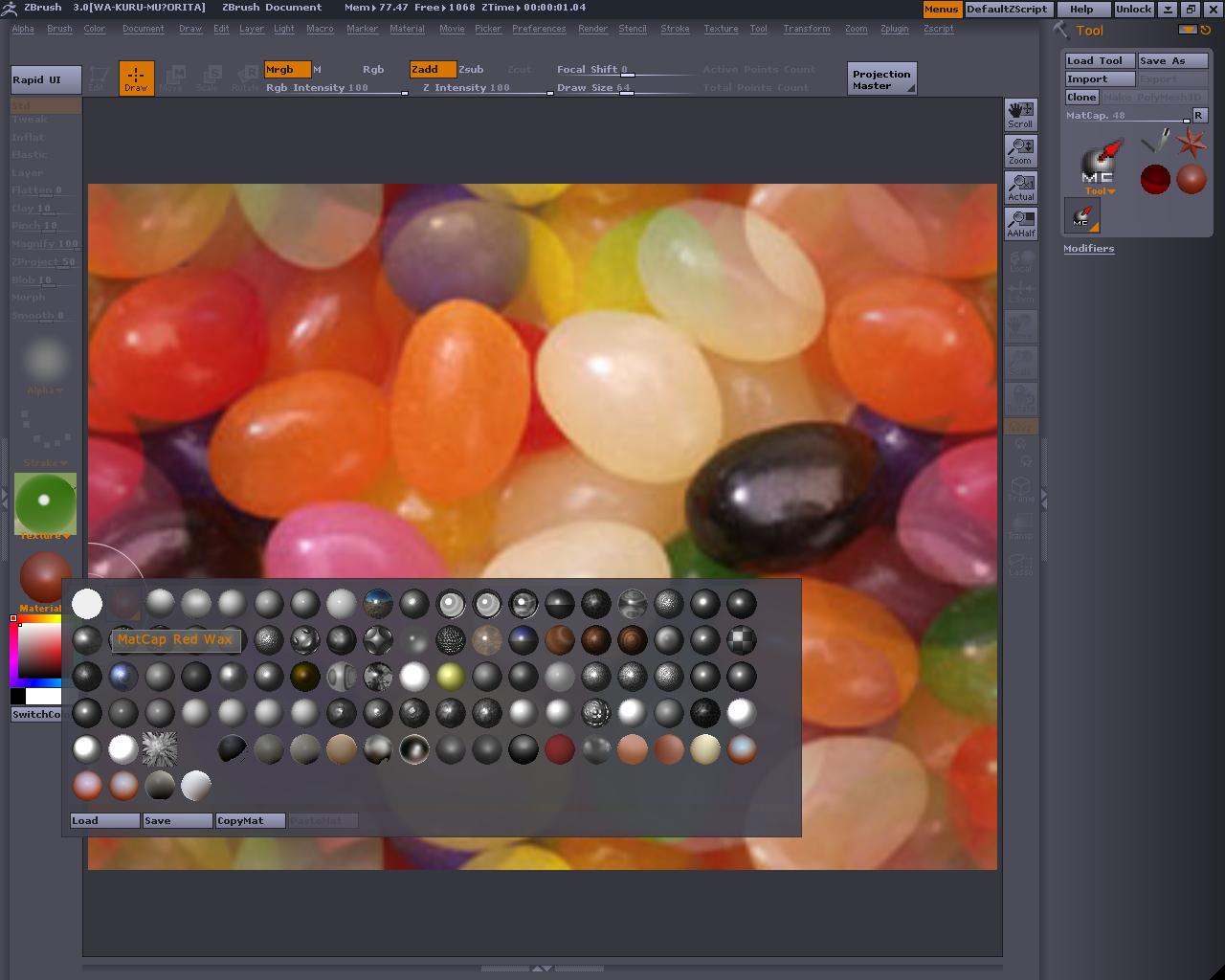The height and width of the screenshot is (980, 1225).
Task: Toggle the Menus button
Action: pos(941,10)
